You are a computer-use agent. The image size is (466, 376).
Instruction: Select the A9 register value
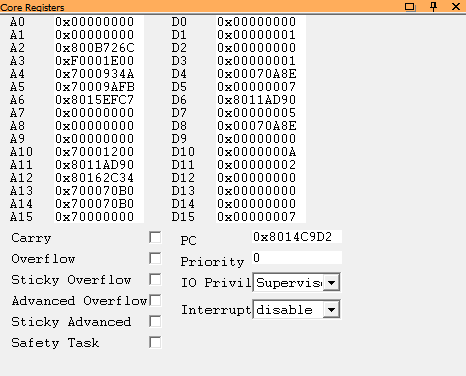[x=99, y=139]
